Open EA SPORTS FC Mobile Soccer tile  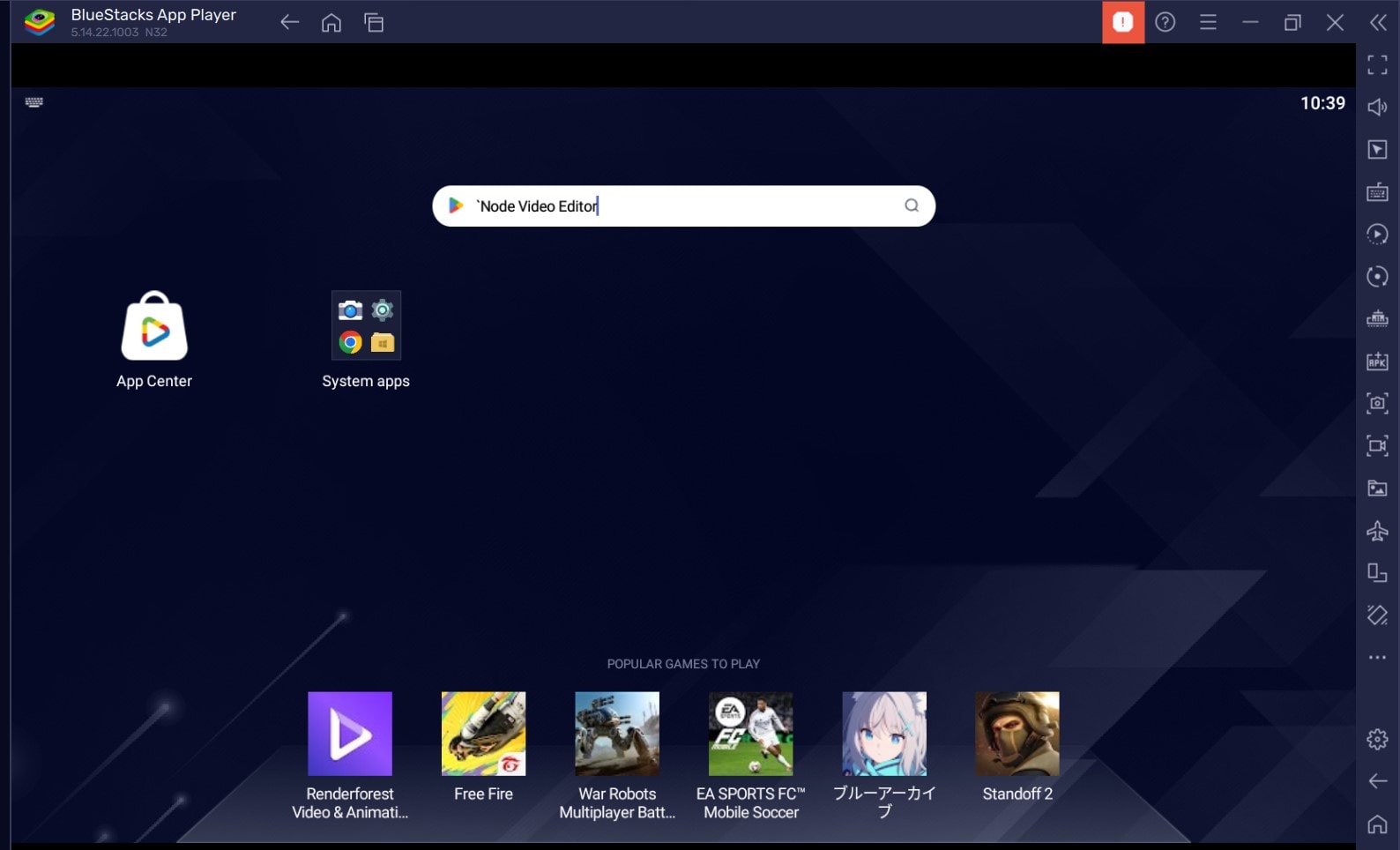point(750,734)
